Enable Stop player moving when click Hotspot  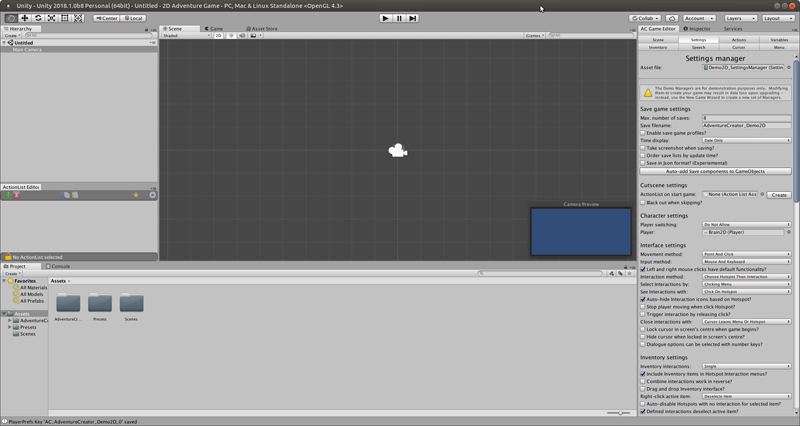643,307
